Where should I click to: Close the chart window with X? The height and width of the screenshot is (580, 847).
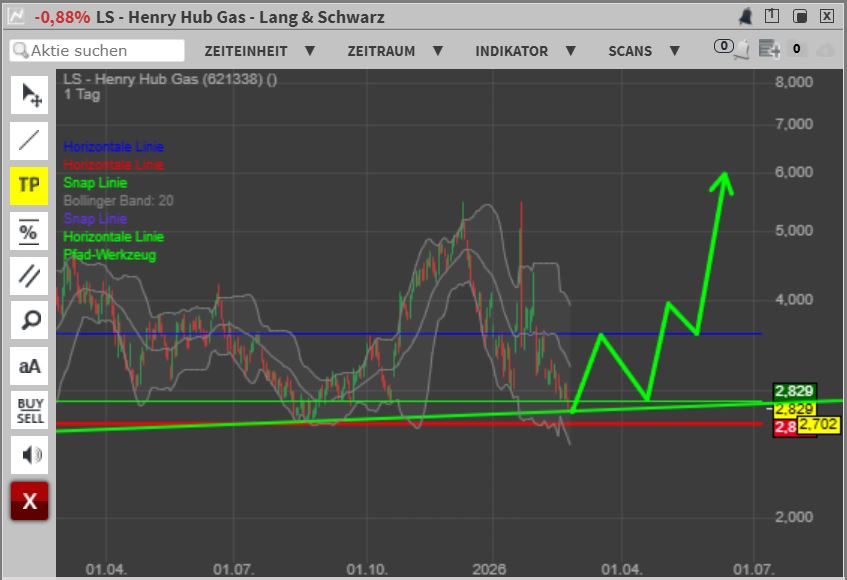point(826,16)
